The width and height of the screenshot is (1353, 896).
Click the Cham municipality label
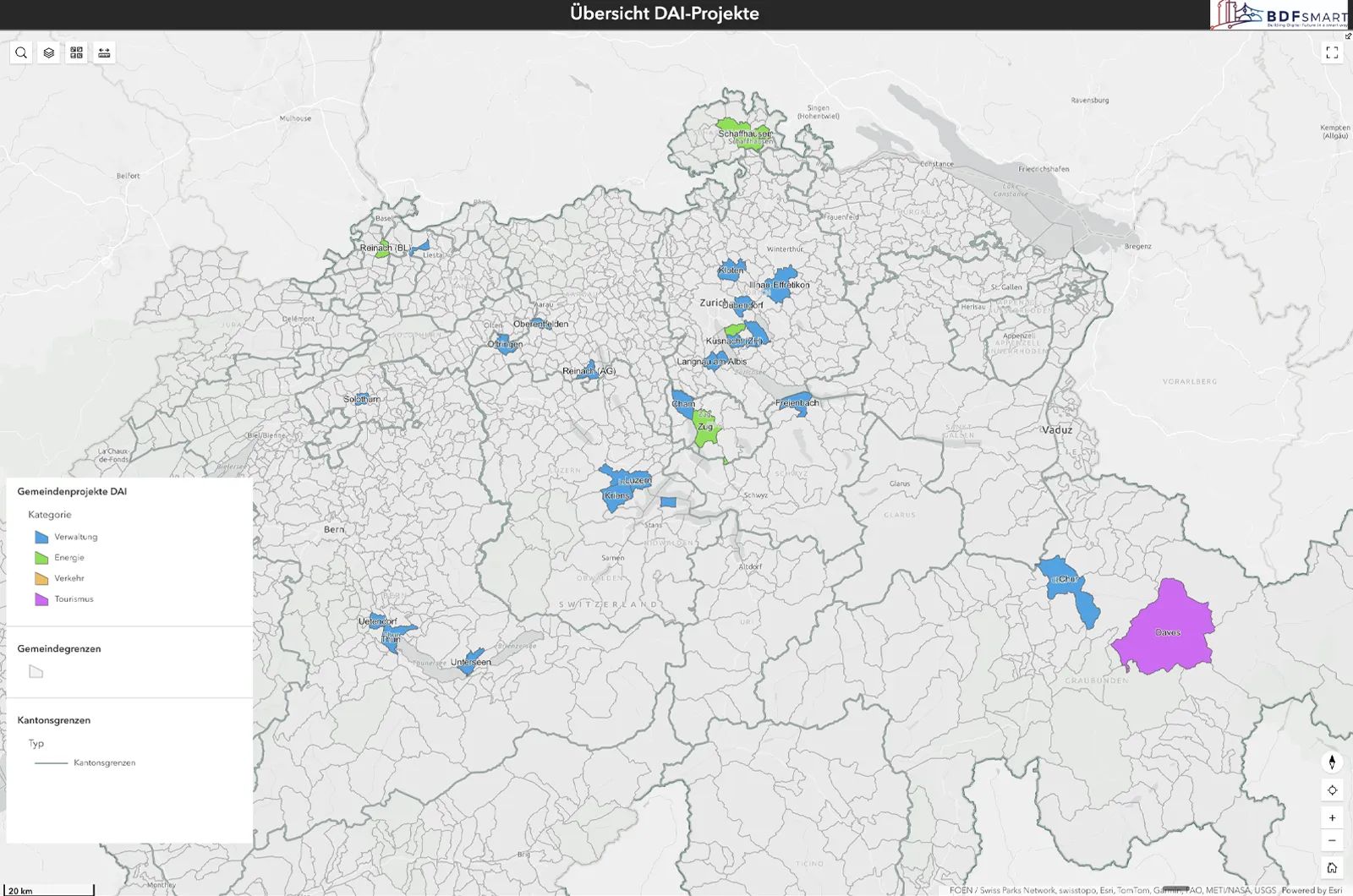point(683,404)
